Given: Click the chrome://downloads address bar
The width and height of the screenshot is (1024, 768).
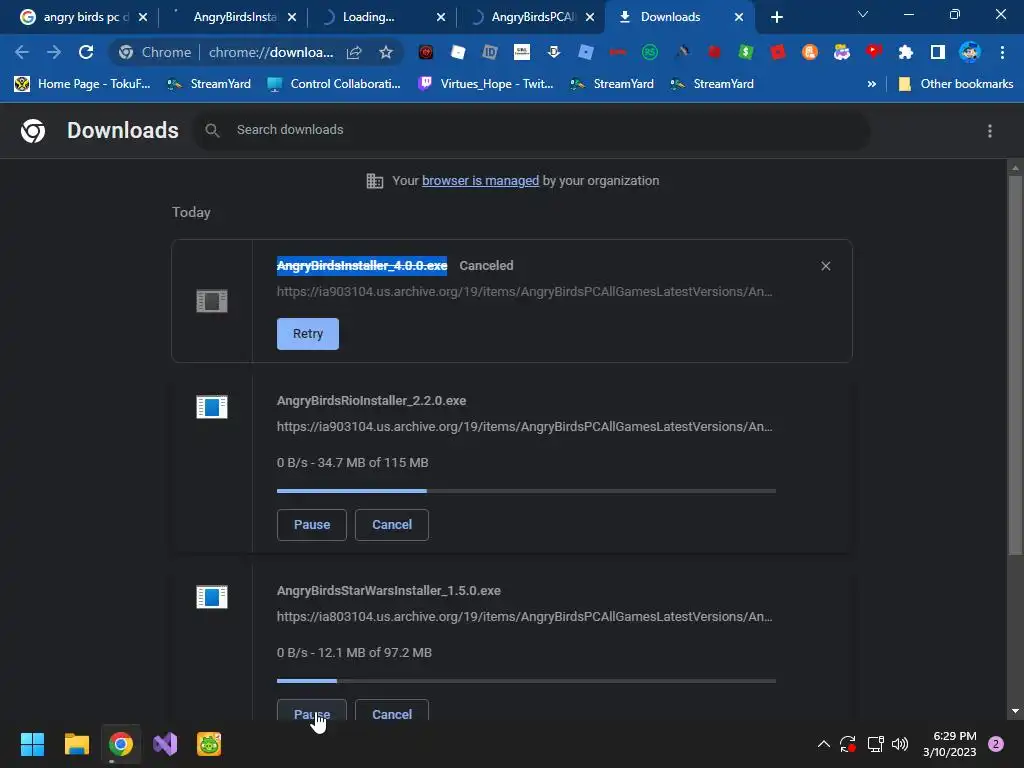Looking at the screenshot, I should pos(270,52).
